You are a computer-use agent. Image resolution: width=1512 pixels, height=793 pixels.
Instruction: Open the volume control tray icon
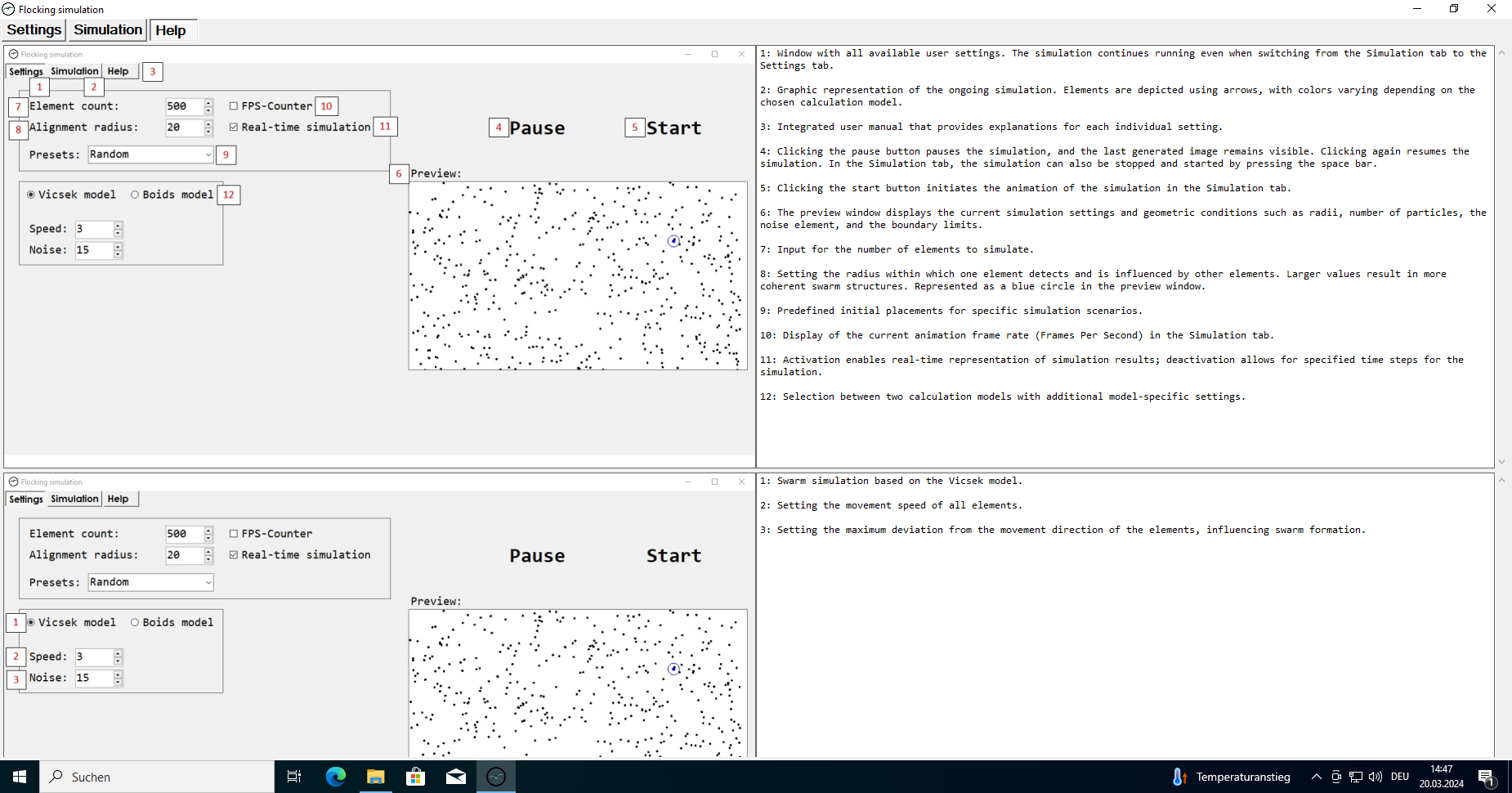point(1376,777)
